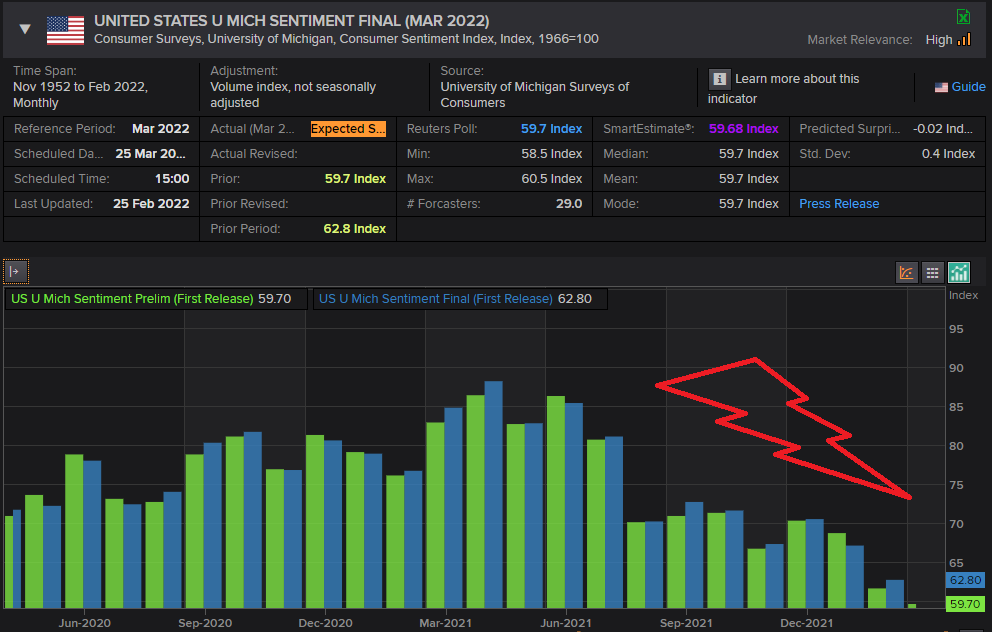Click the US U Mich Sentiment Prelim legend
The height and width of the screenshot is (632, 992).
pos(156,299)
